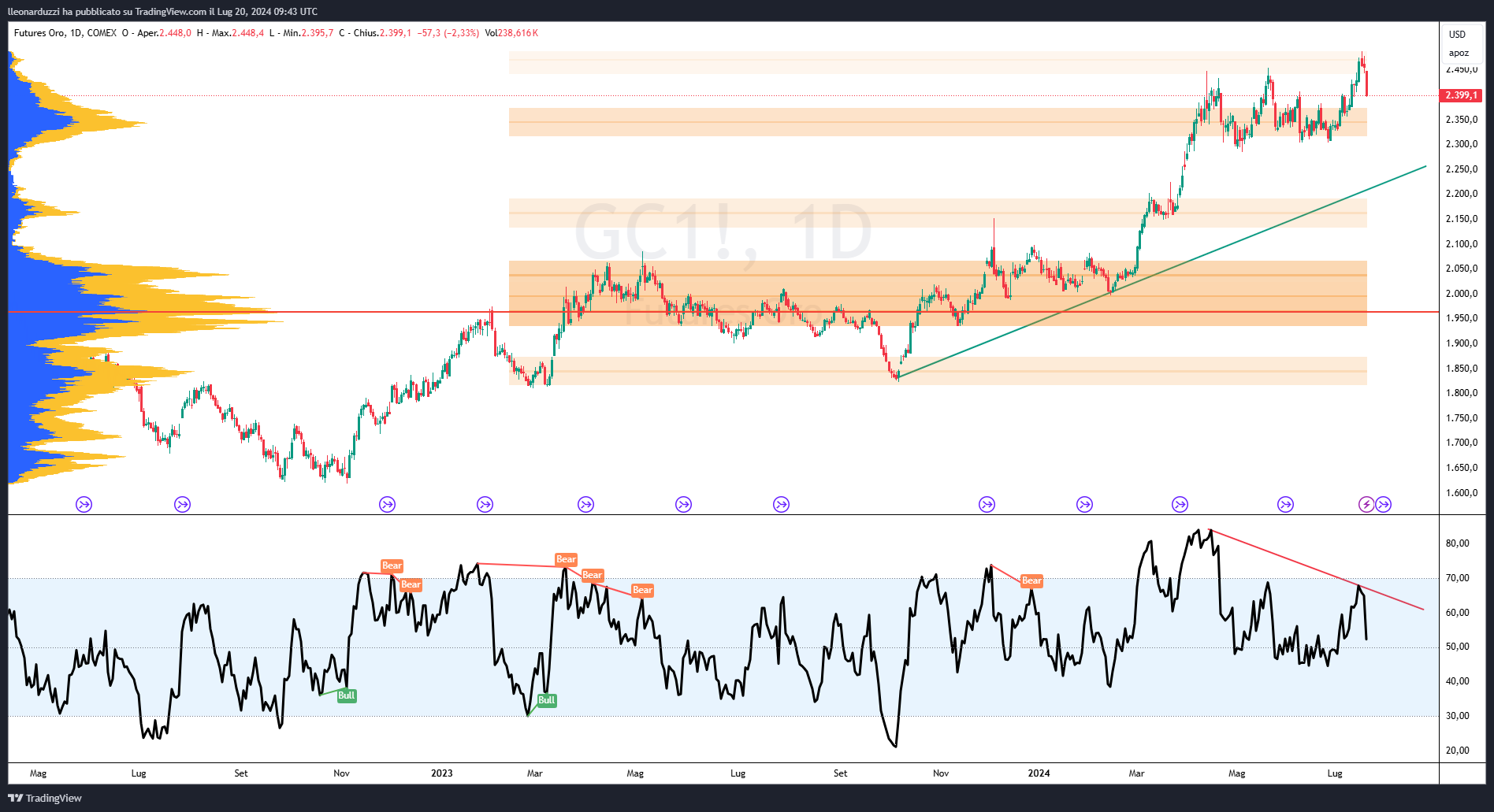This screenshot has width=1494, height=812.
Task: Click the 80,00 RSI axis label
Action: coord(1457,543)
